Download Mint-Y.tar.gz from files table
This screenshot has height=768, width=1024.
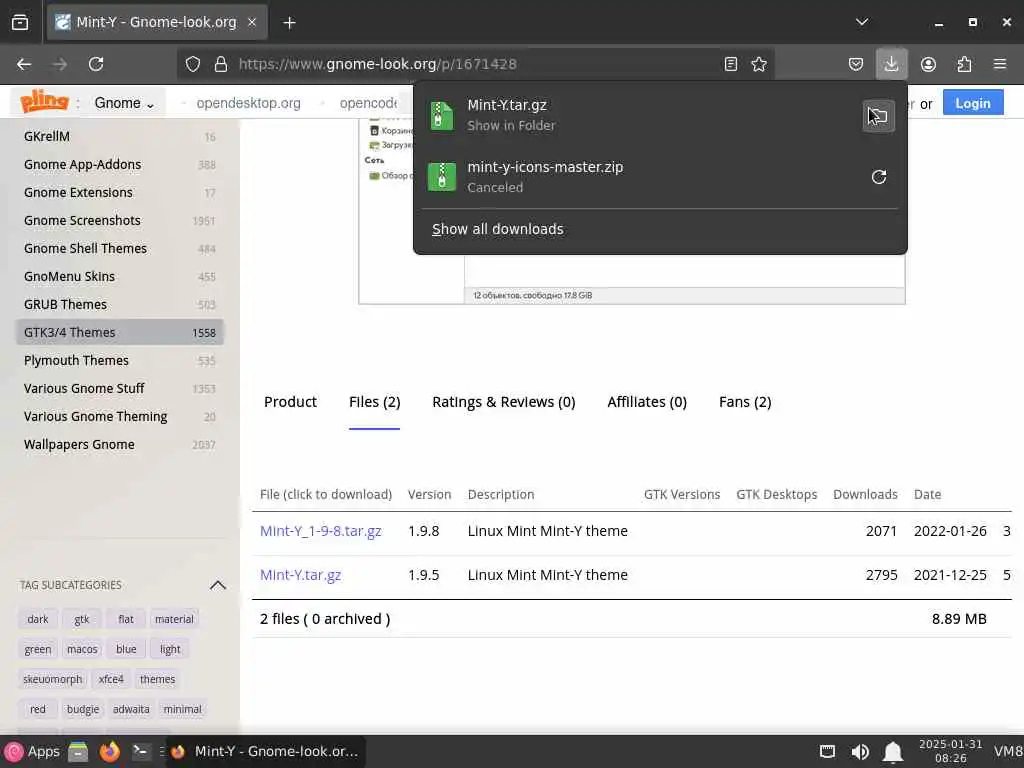point(300,575)
